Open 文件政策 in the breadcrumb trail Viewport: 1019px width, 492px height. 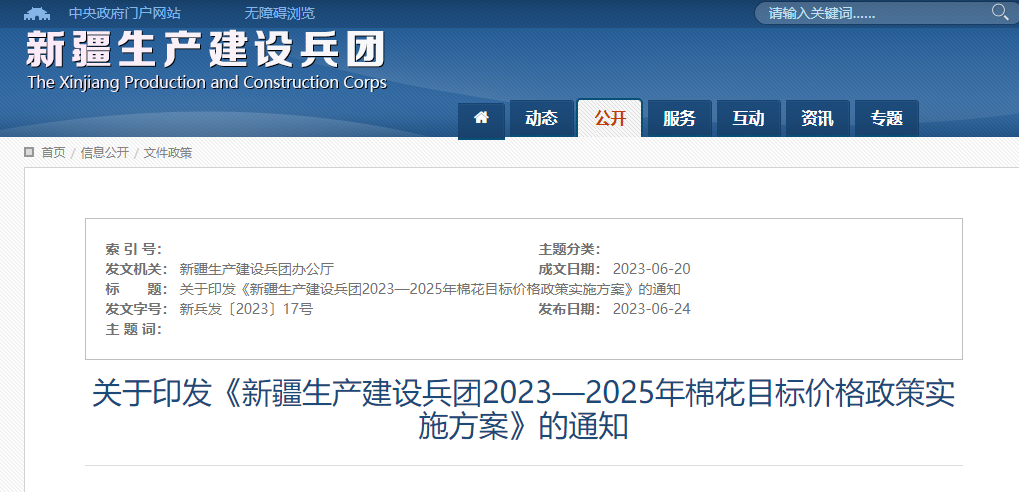click(x=168, y=153)
